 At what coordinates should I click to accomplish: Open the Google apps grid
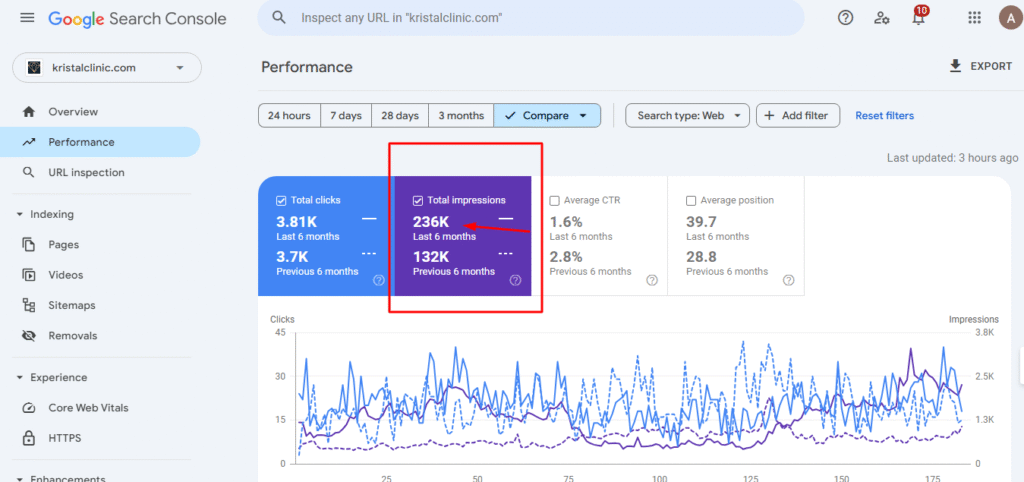974,18
